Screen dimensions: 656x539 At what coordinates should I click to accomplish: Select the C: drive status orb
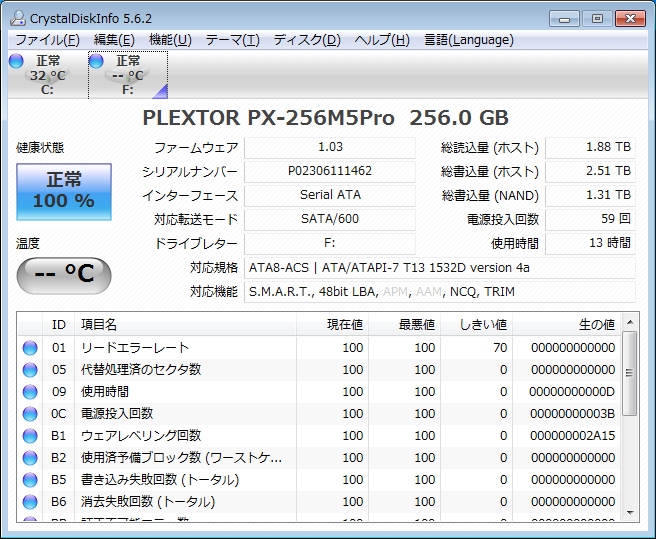(x=16, y=62)
